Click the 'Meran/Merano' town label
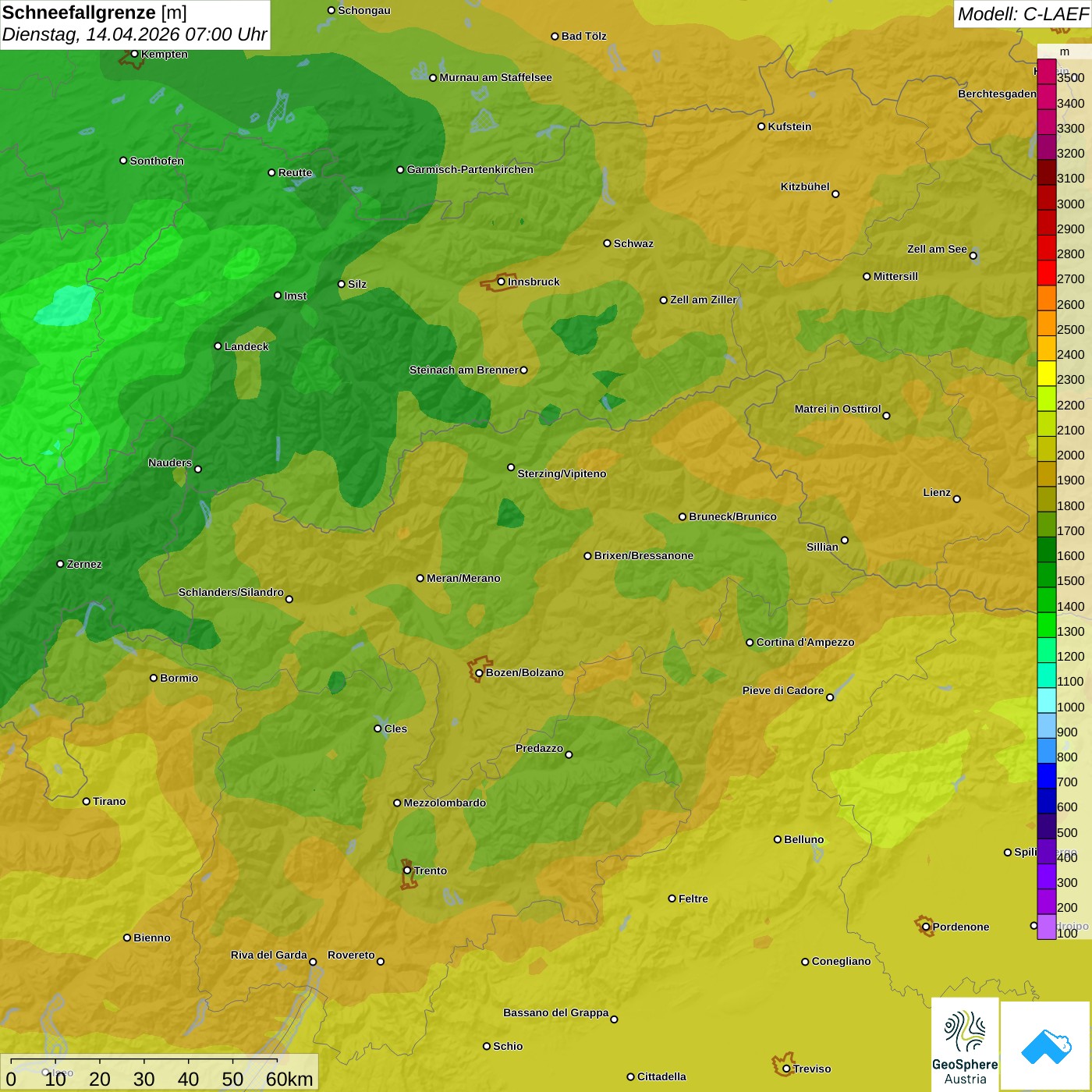The image size is (1092, 1092). pyautogui.click(x=463, y=578)
